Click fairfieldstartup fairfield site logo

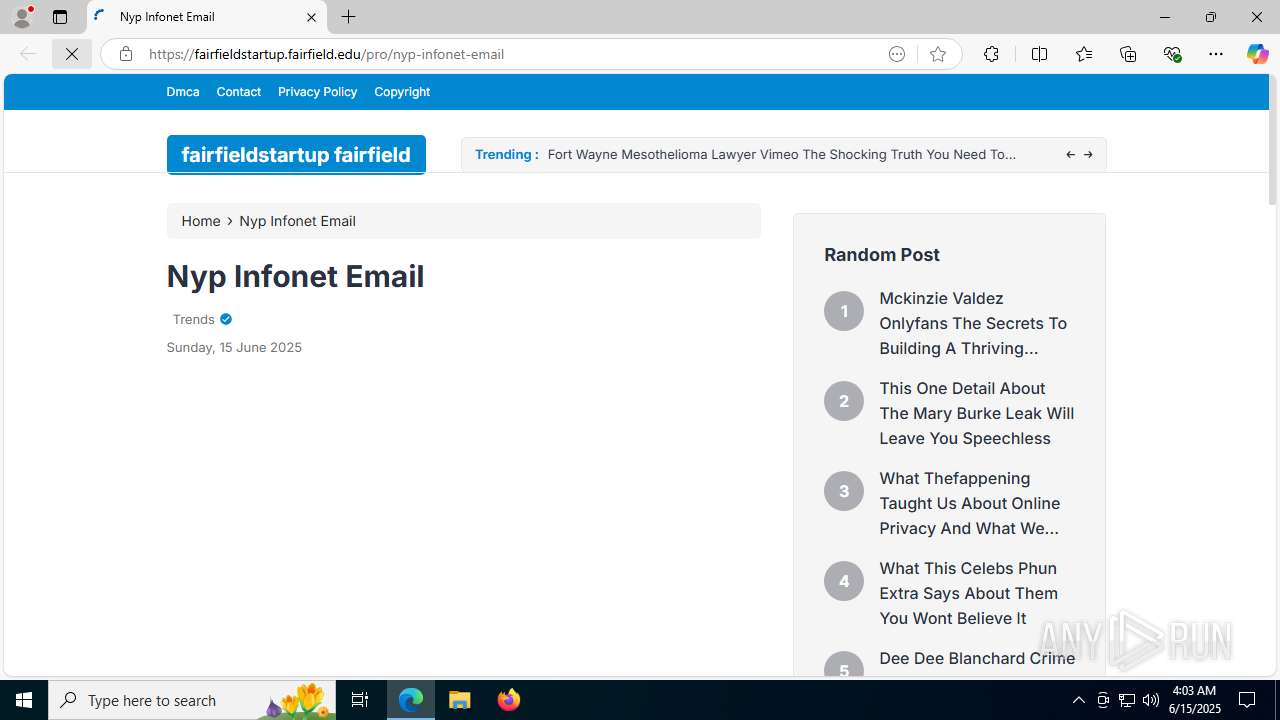(296, 155)
